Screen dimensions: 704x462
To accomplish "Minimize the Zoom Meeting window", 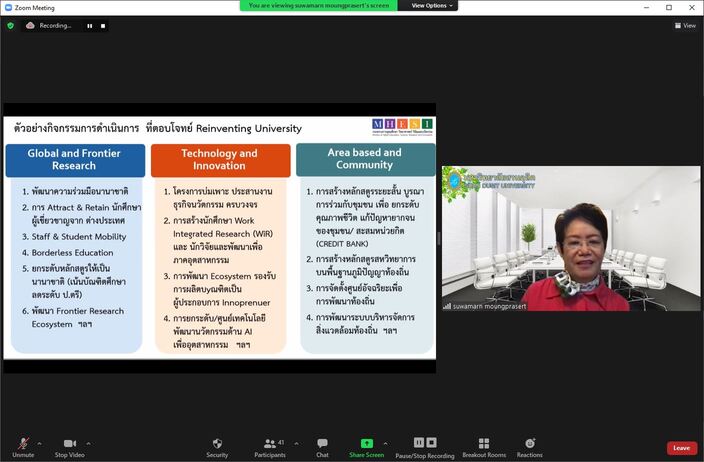I will 646,7.
